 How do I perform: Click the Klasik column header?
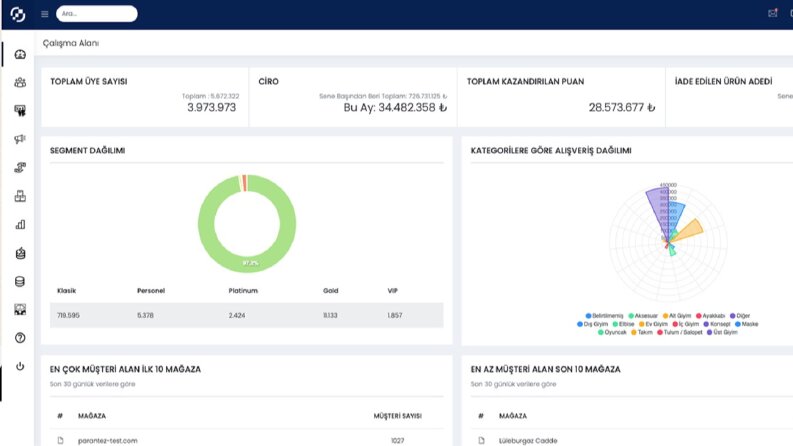(66, 291)
